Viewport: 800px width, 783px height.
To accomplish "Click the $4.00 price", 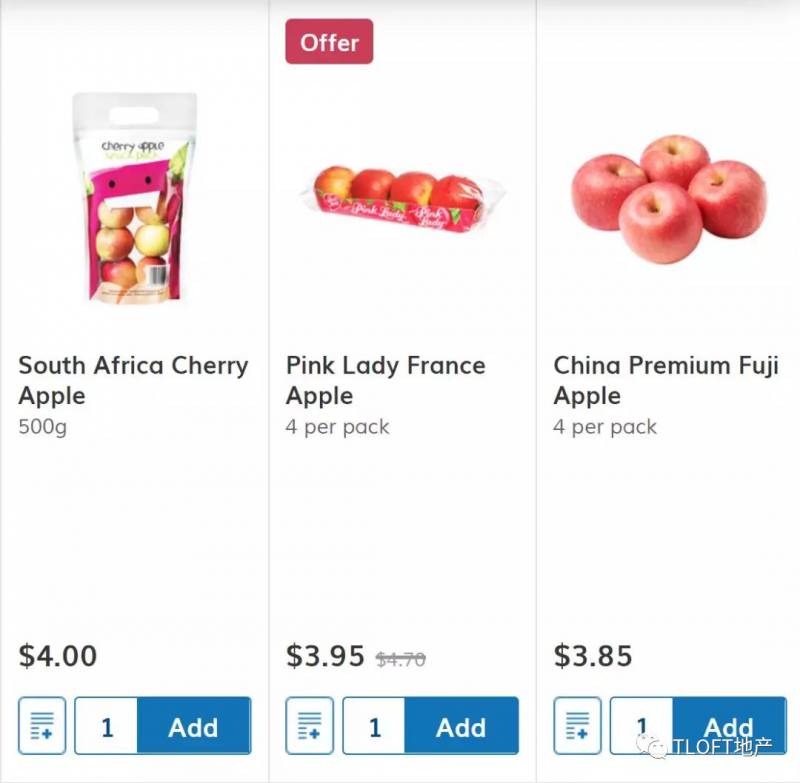I will point(58,656).
